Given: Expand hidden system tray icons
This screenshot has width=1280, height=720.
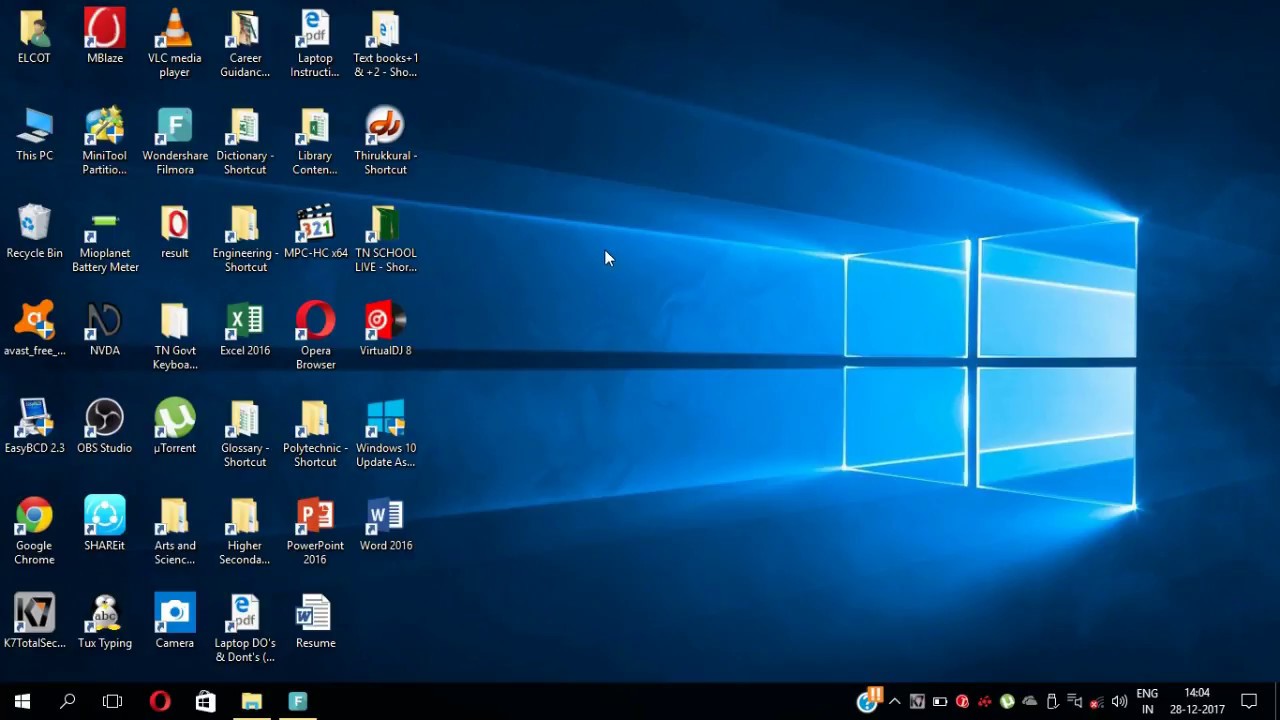Looking at the screenshot, I should pos(894,701).
